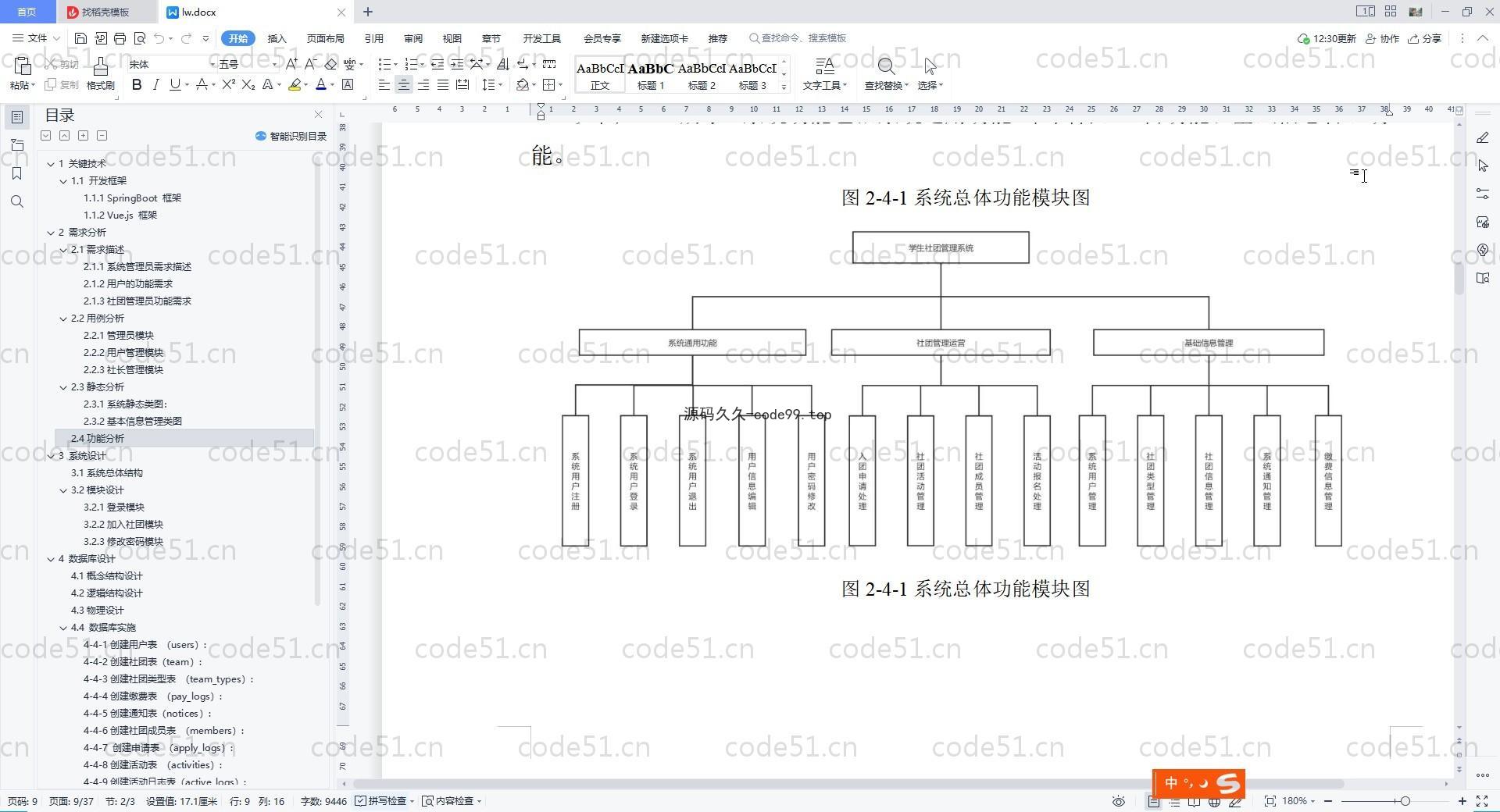1500x812 pixels.
Task: Switch to the 审阅 ribbon tab
Action: tap(413, 38)
